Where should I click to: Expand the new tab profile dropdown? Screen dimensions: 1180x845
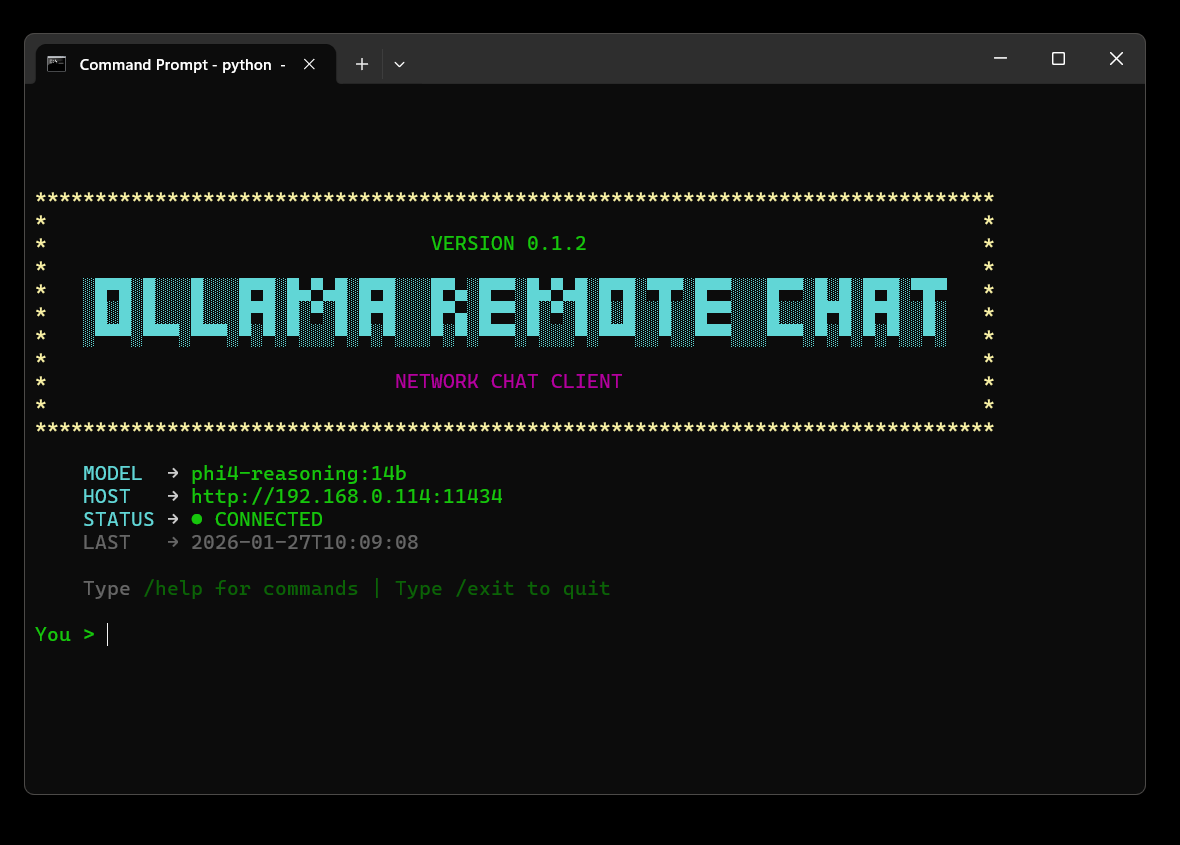coord(400,65)
